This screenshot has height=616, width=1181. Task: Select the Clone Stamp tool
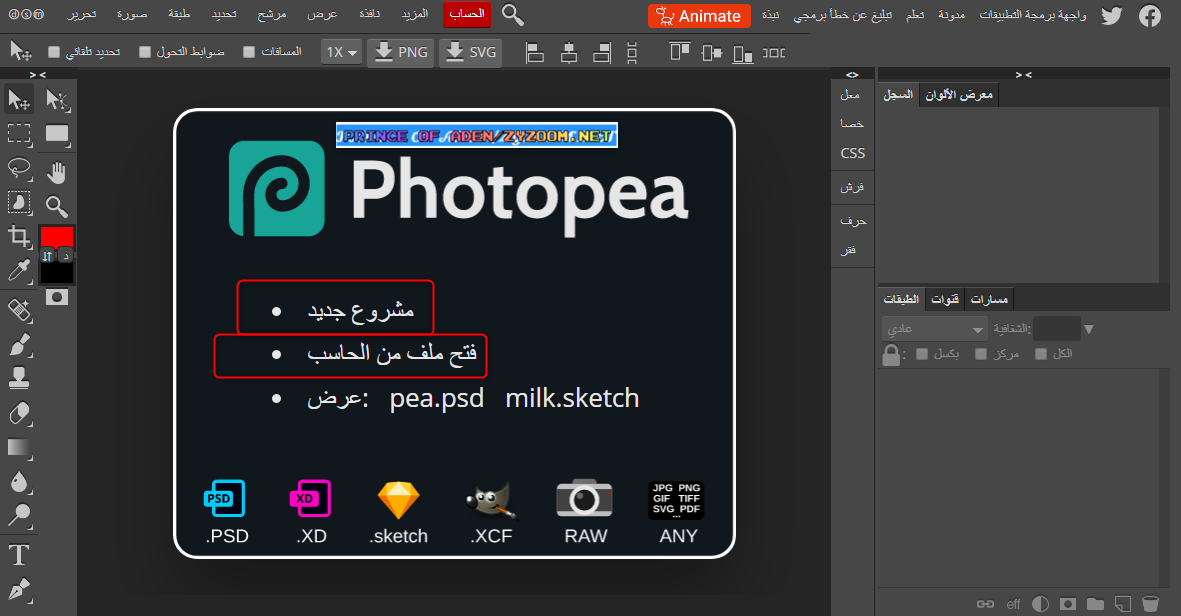[19, 378]
